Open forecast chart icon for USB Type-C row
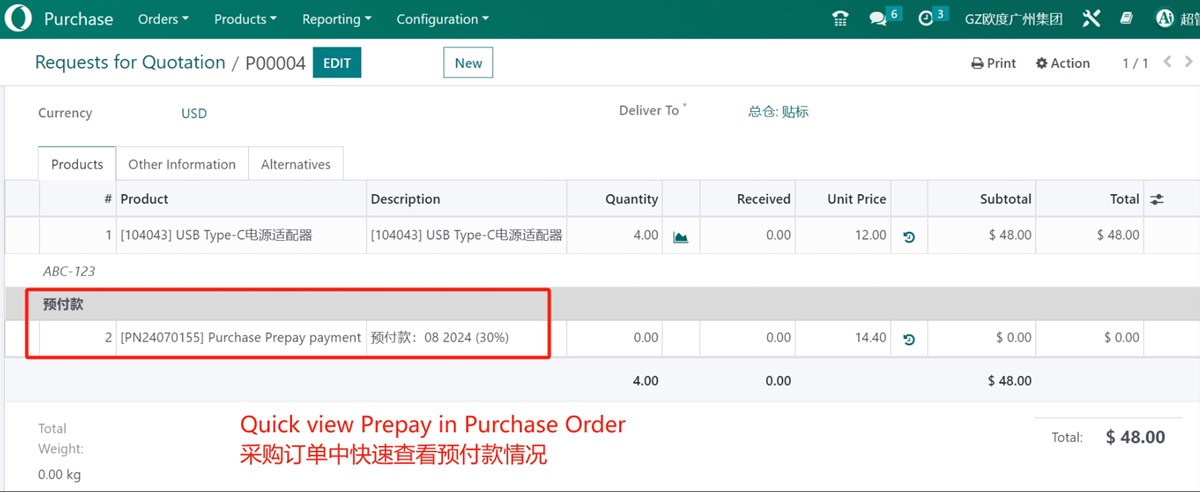Screen dimensions: 1200x492 (681, 236)
